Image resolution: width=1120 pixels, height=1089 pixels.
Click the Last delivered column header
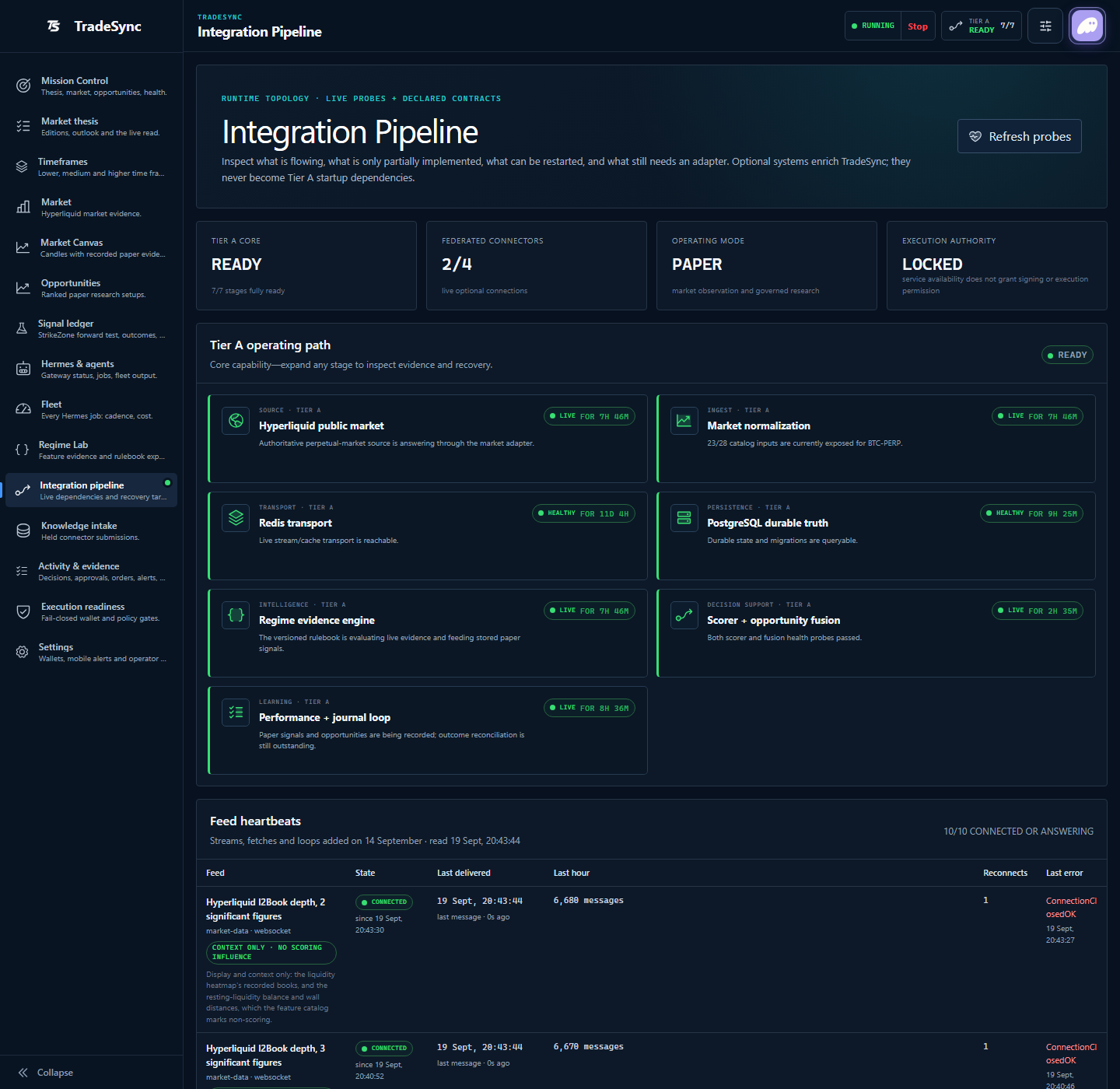[464, 873]
